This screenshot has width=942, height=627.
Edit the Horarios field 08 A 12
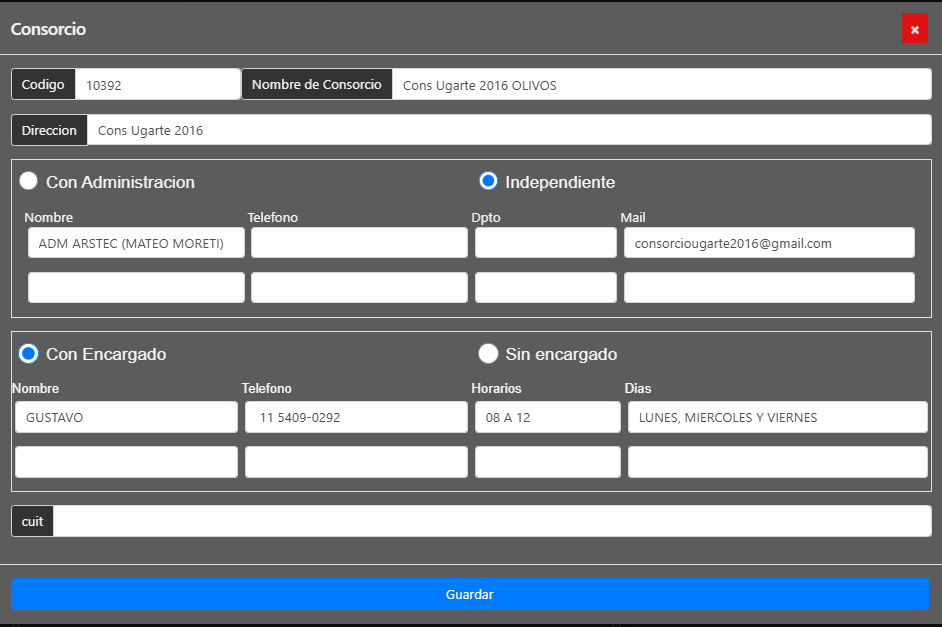tap(547, 417)
